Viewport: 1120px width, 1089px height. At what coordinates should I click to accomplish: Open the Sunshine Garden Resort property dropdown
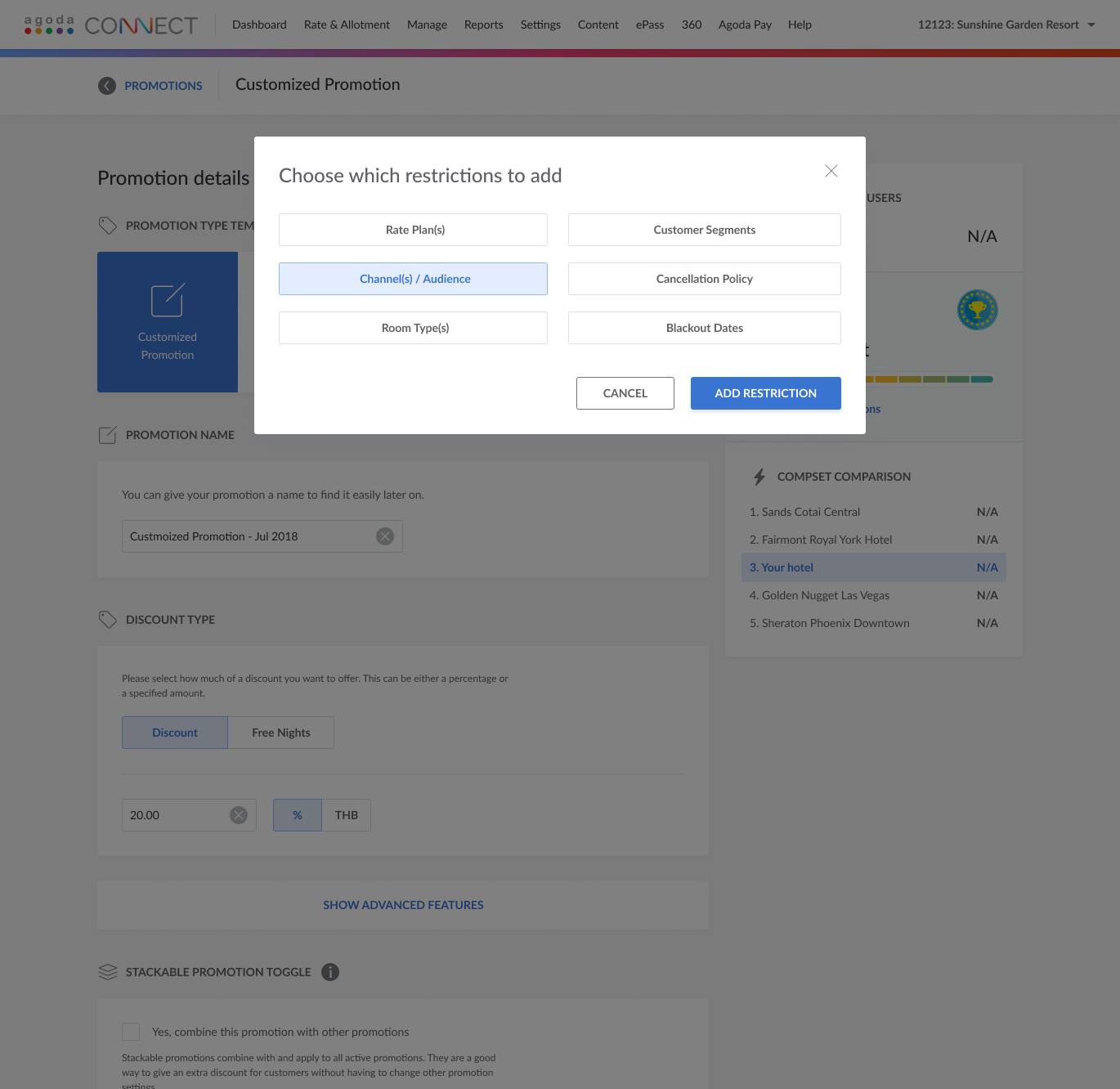1006,25
